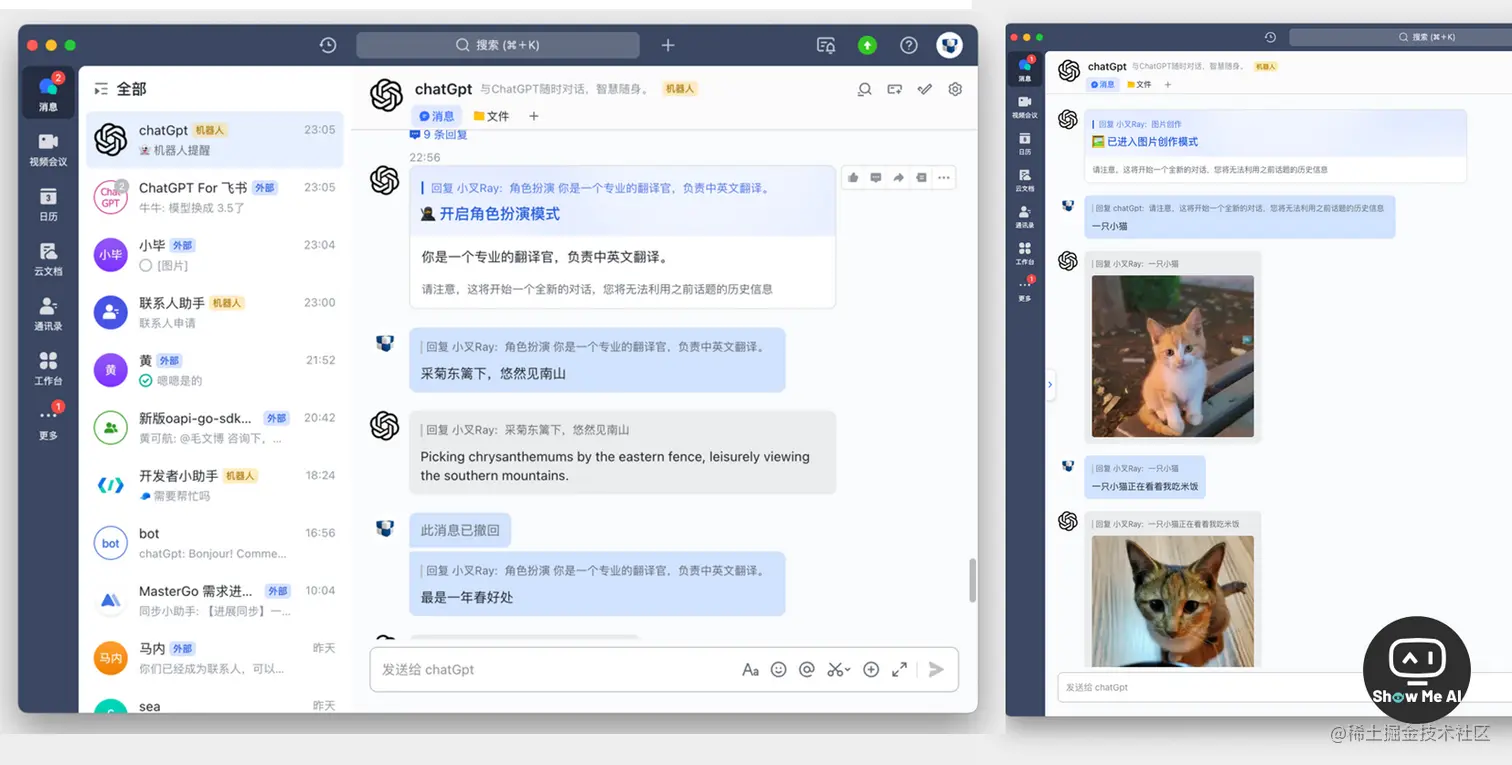Viewport: 1512px width, 765px height.
Task: Open more actions (three dots) on hovered message
Action: pos(944,178)
